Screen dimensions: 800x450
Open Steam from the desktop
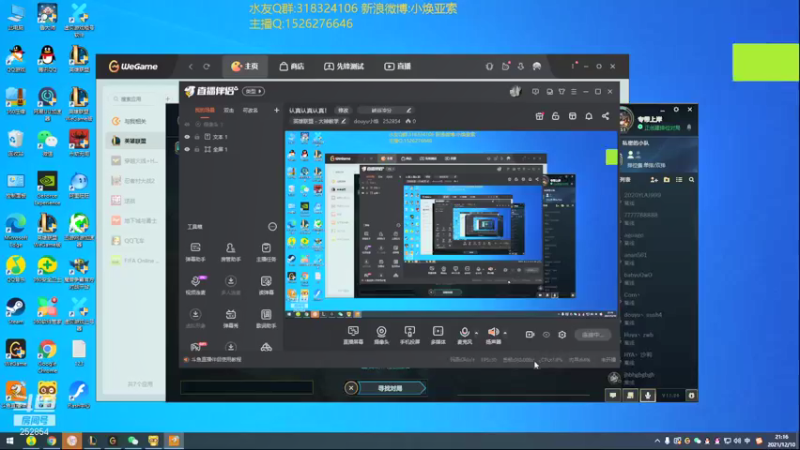pyautogui.click(x=16, y=311)
